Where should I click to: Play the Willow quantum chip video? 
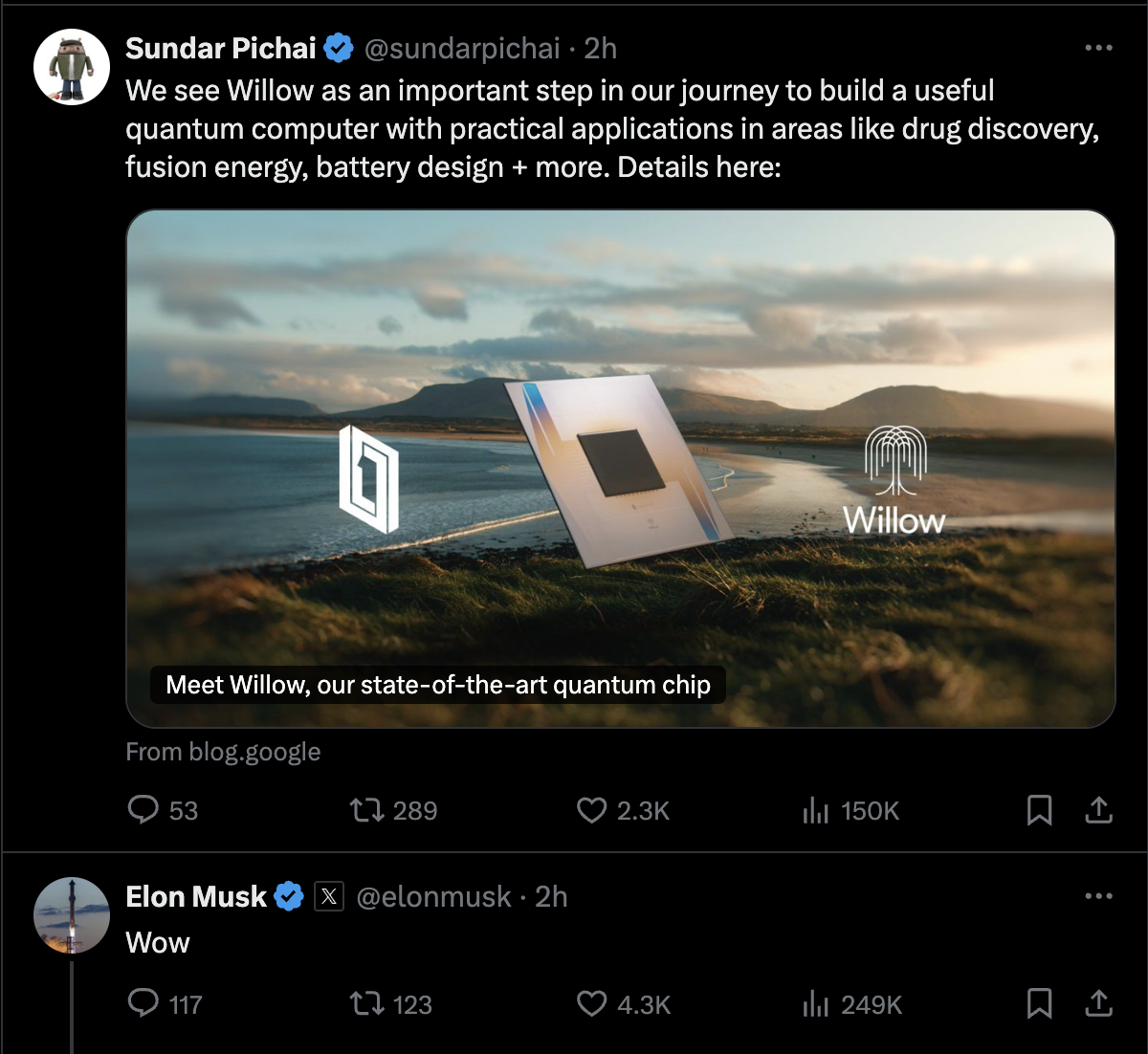(x=622, y=466)
